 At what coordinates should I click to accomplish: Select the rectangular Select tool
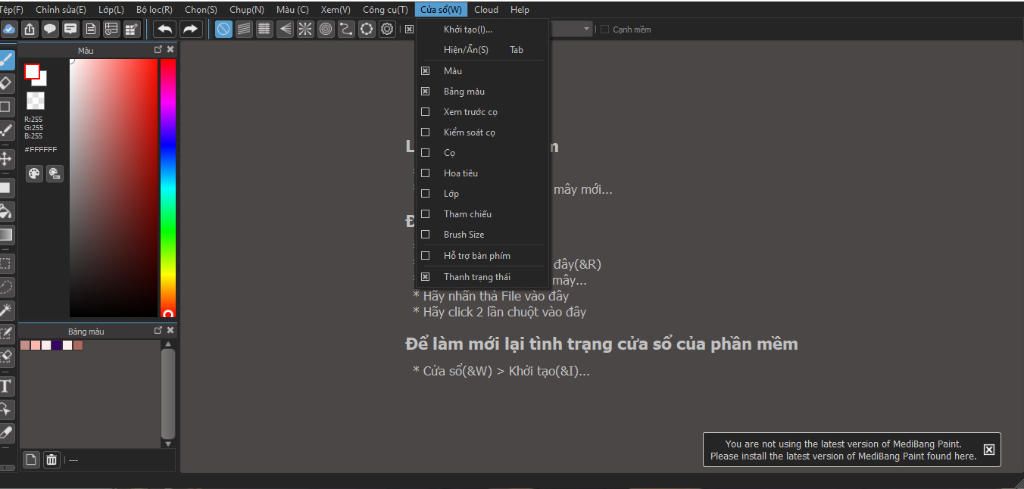(x=6, y=264)
